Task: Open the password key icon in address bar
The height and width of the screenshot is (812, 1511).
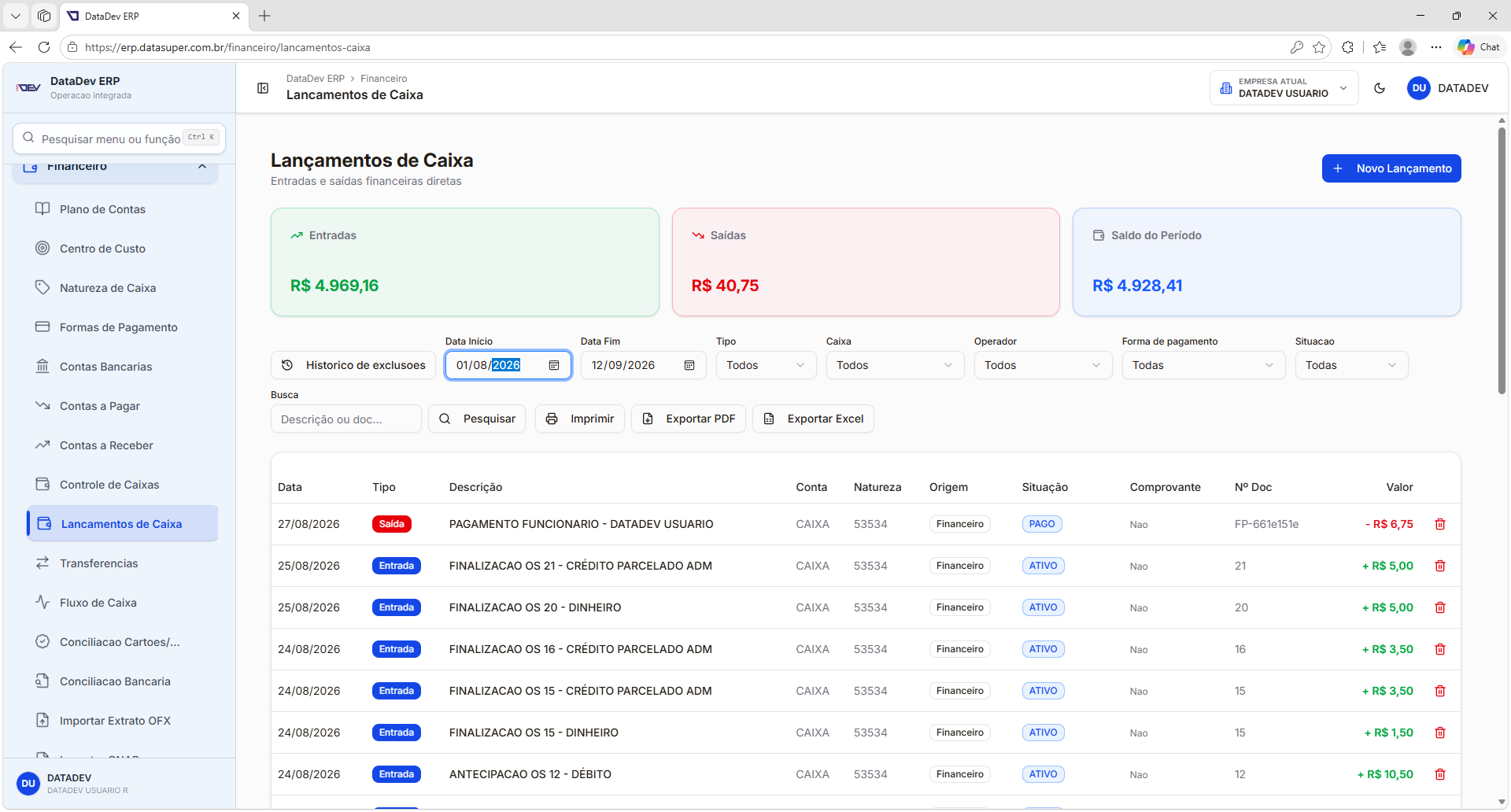Action: pyautogui.click(x=1296, y=47)
